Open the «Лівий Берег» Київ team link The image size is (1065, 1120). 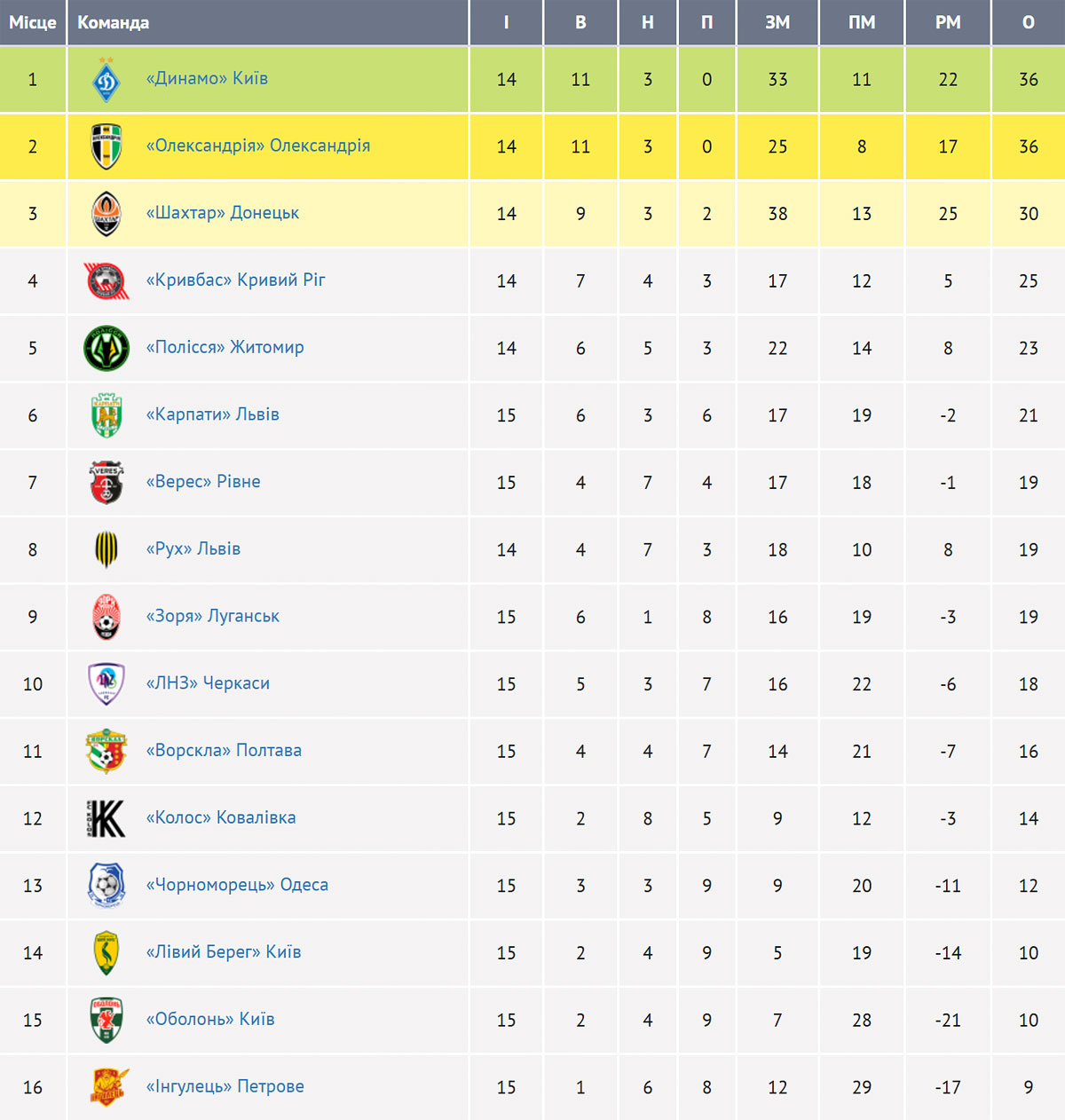[224, 952]
